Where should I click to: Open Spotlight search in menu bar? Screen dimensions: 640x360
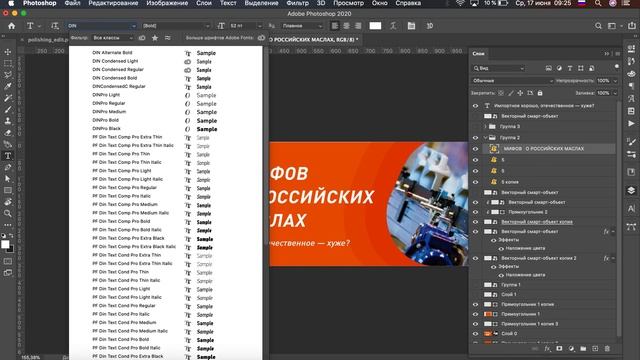click(598, 3)
